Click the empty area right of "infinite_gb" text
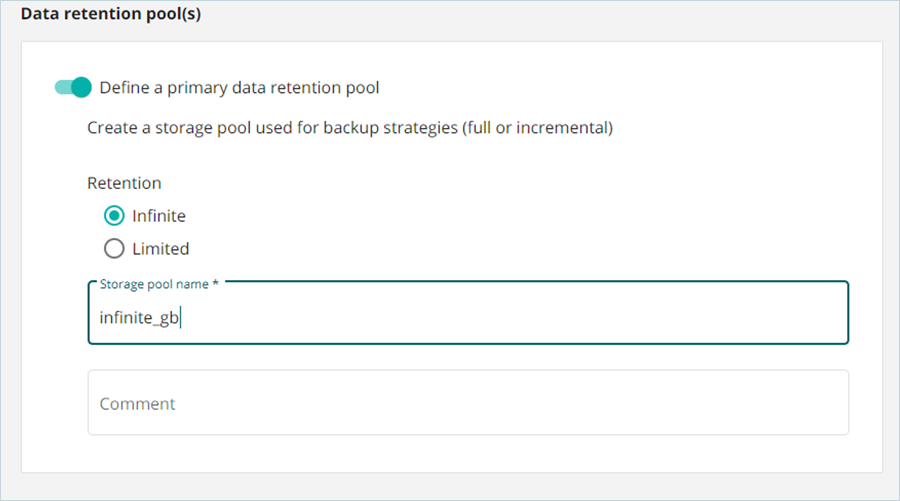This screenshot has width=900, height=501. (x=500, y=318)
